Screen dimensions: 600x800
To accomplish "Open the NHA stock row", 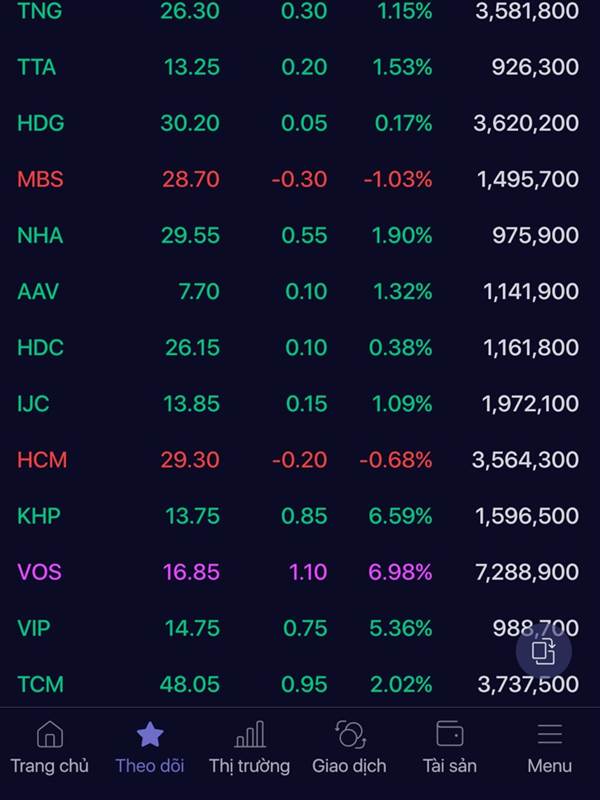I will point(300,235).
